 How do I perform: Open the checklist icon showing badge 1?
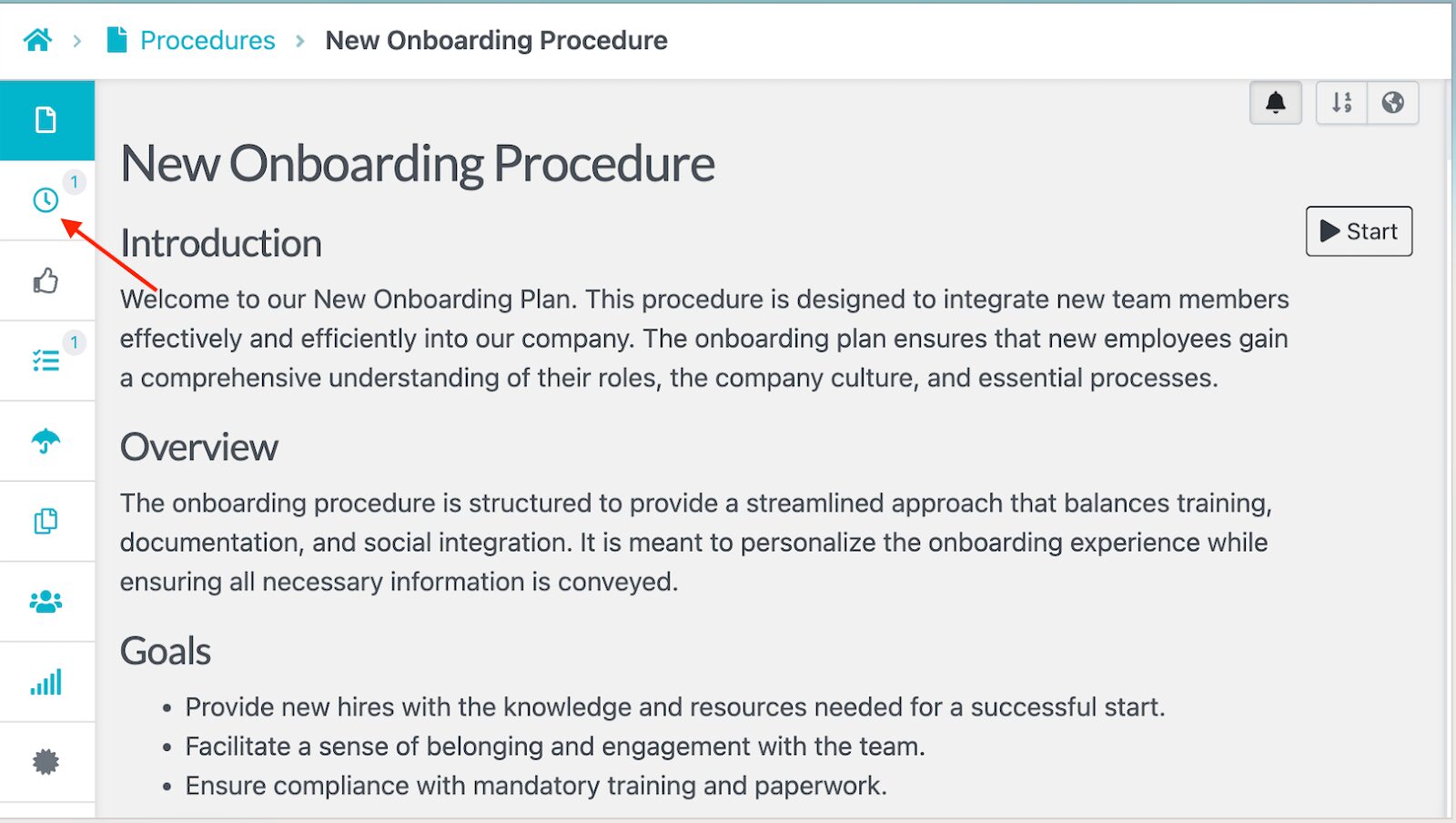click(x=45, y=361)
